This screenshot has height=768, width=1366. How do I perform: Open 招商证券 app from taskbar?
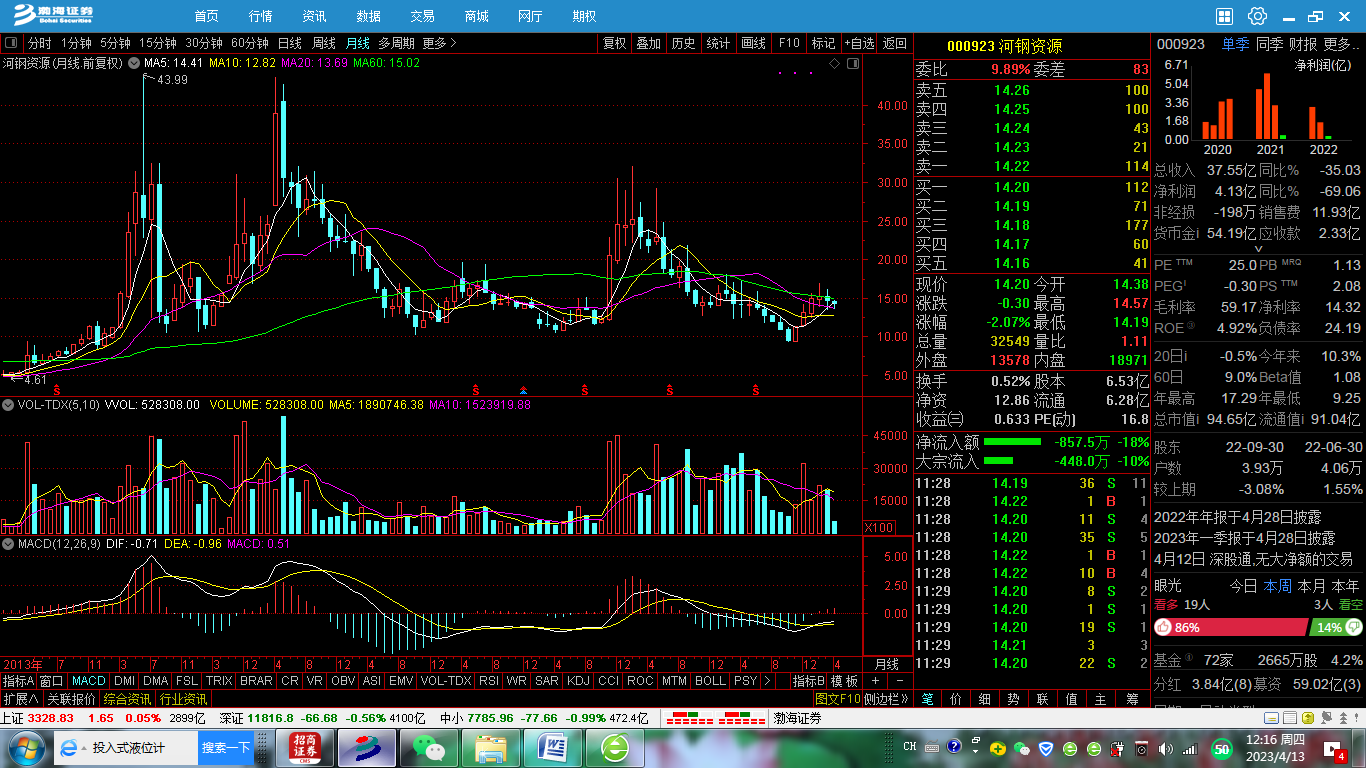304,748
